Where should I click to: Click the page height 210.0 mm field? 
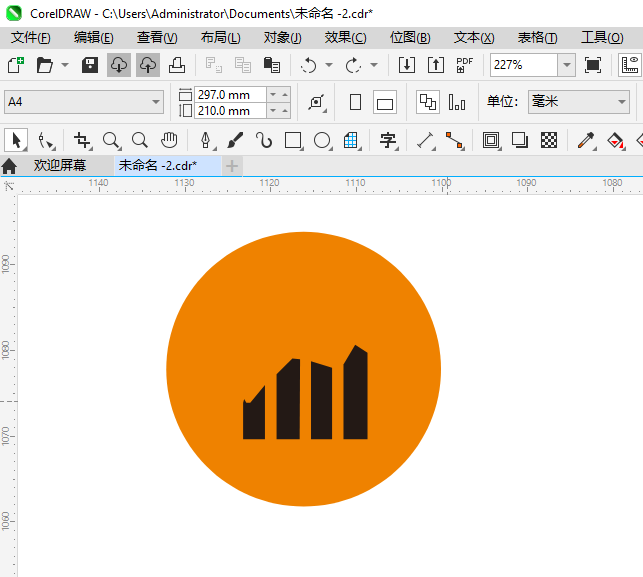[x=230, y=111]
